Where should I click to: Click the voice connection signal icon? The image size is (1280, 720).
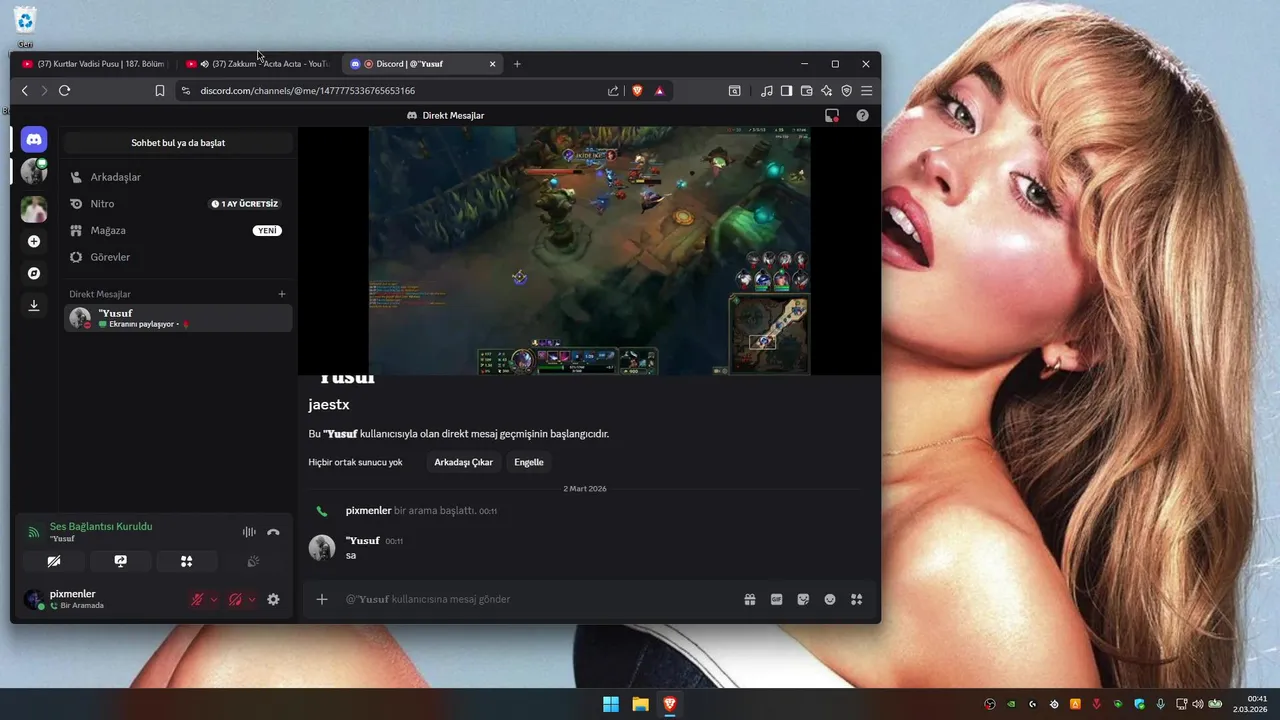point(33,532)
